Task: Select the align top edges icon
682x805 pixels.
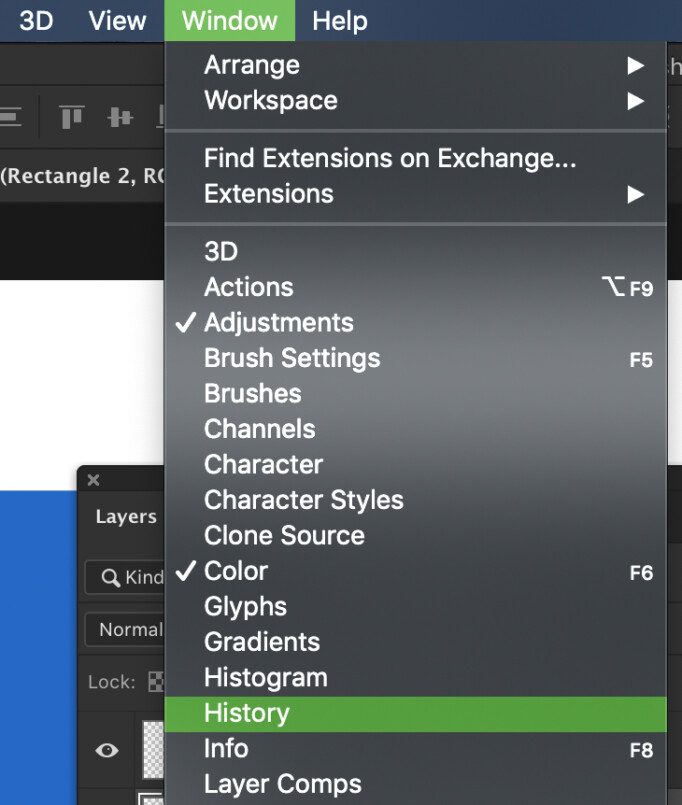Action: tap(70, 117)
